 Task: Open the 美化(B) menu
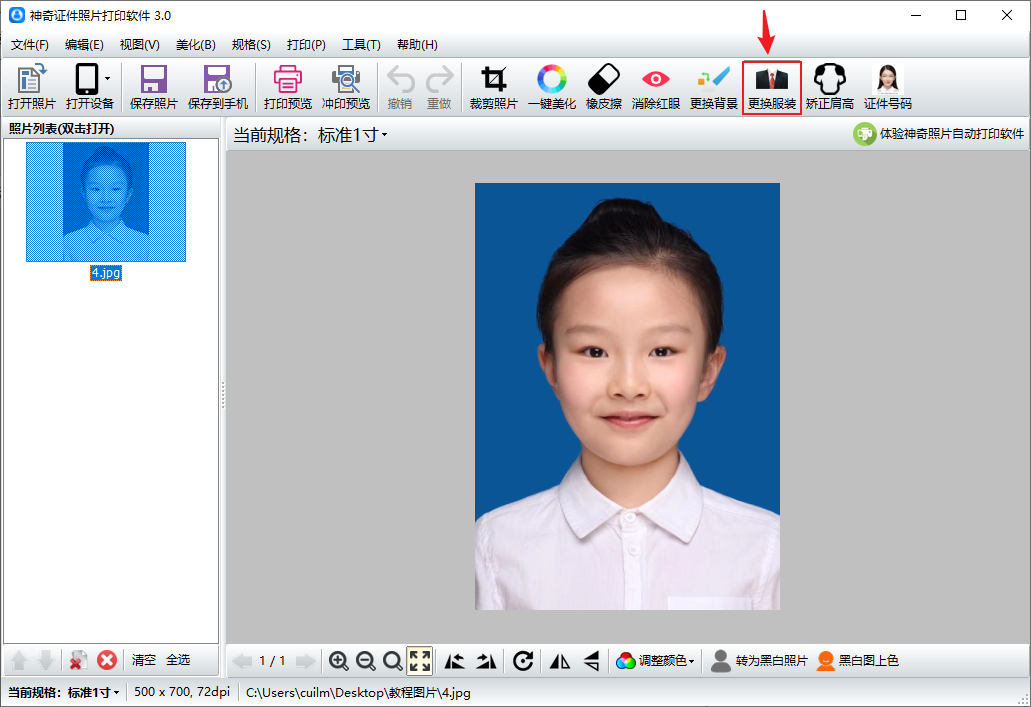195,45
